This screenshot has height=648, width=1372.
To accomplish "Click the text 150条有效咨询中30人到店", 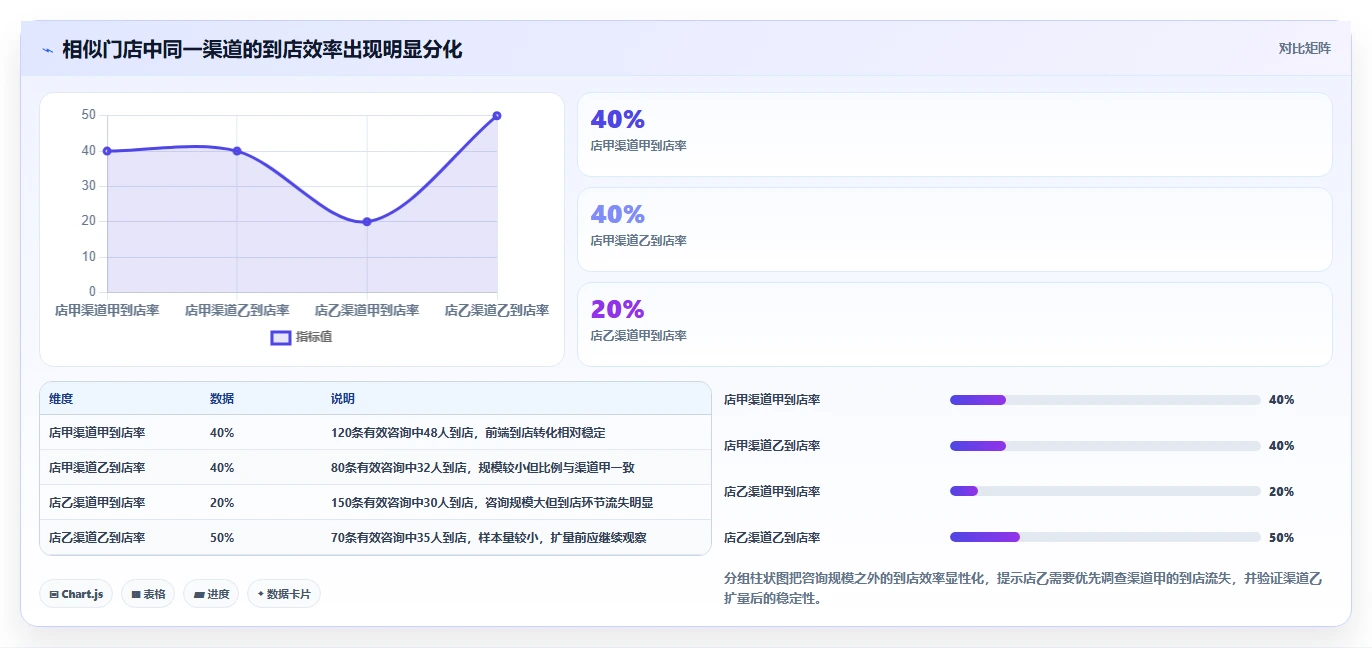I will click(x=401, y=503).
